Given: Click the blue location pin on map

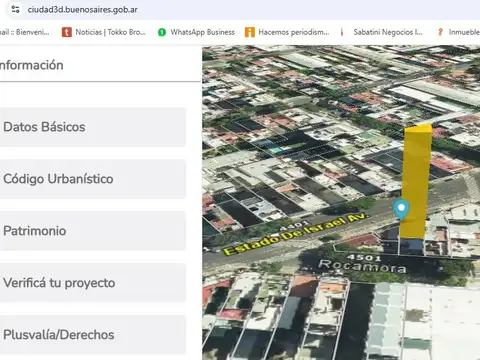Looking at the screenshot, I should click(401, 209).
